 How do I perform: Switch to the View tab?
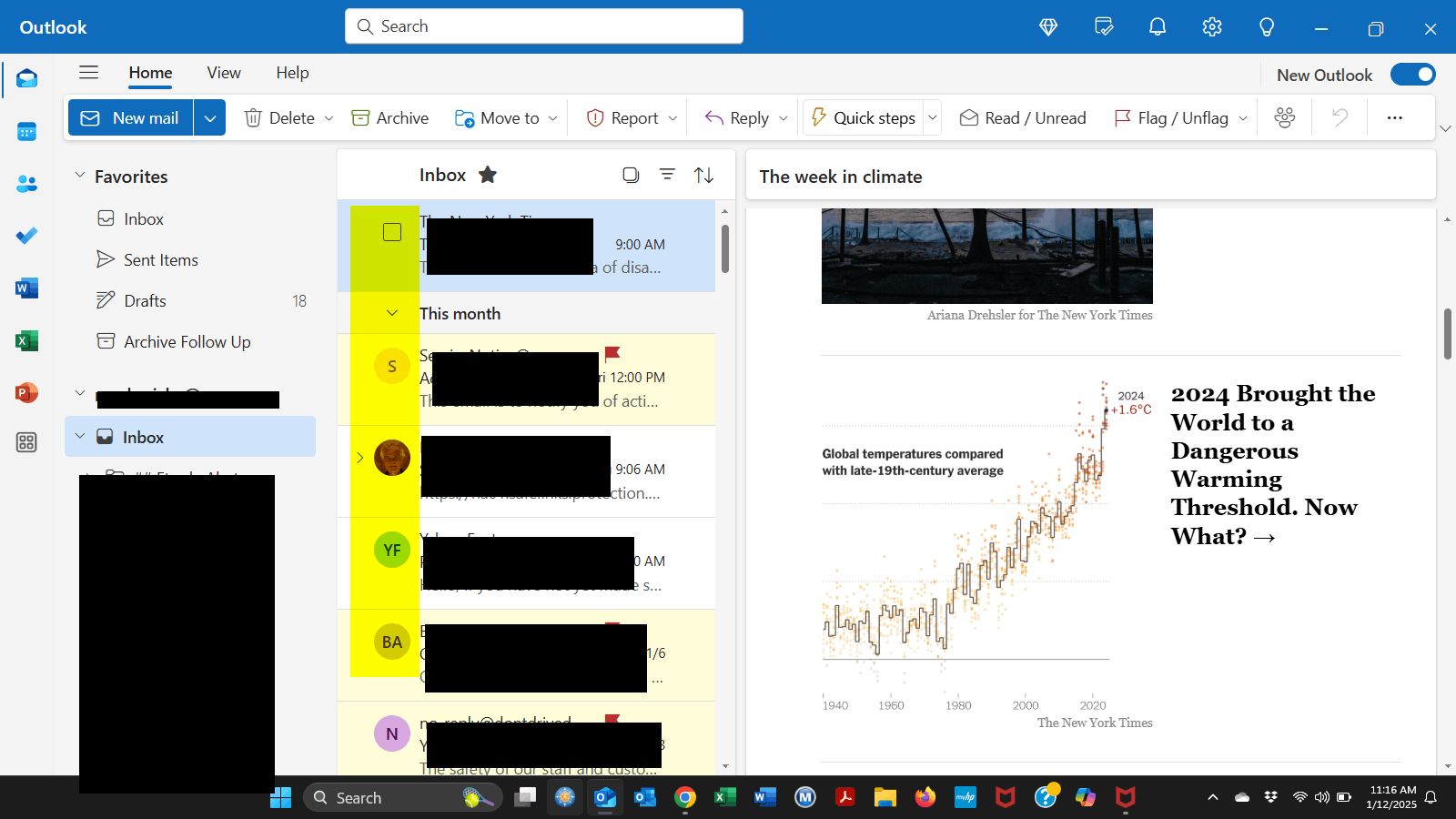pyautogui.click(x=223, y=73)
